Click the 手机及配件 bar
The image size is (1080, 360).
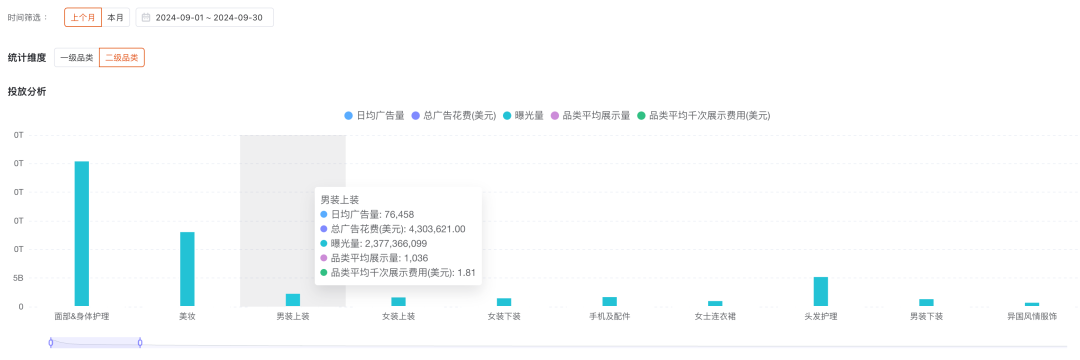(x=610, y=301)
